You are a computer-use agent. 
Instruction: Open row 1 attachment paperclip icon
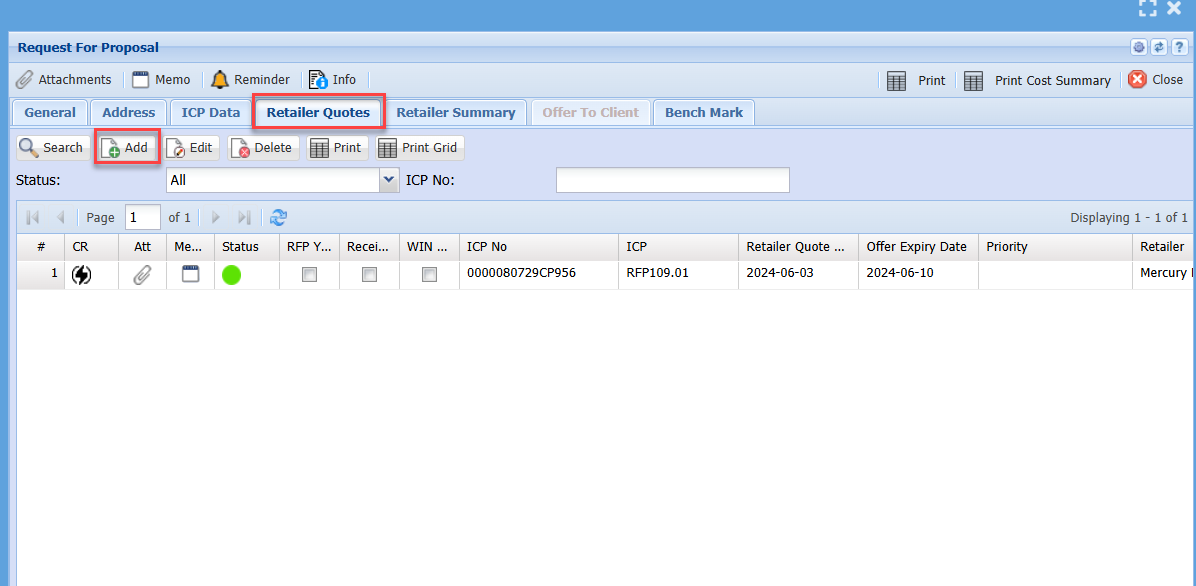point(143,274)
